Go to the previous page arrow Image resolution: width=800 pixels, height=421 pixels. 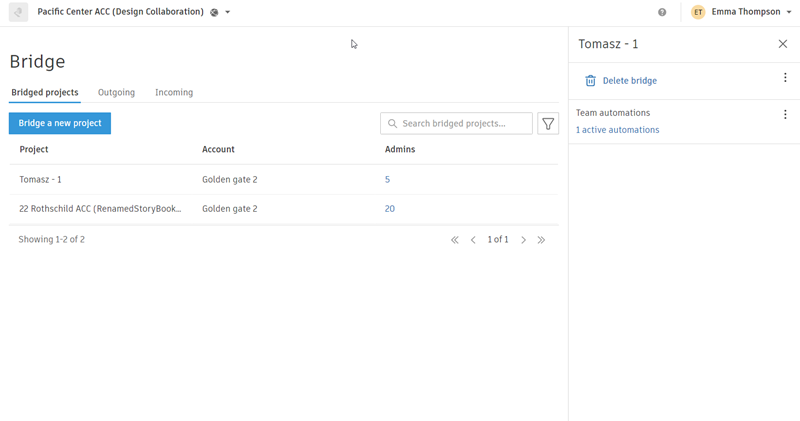click(x=473, y=240)
